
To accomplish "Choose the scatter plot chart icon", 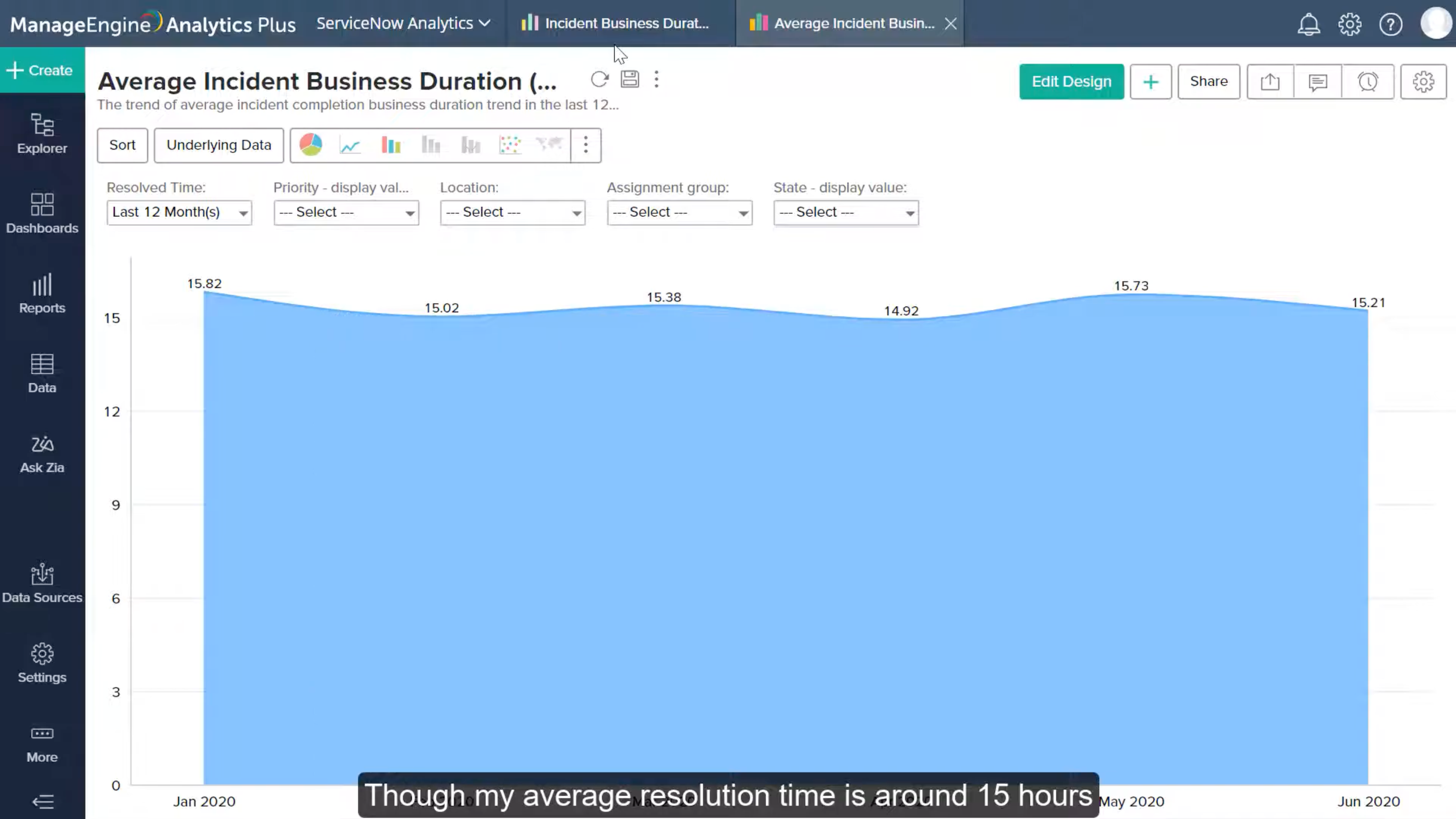I will pyautogui.click(x=510, y=145).
